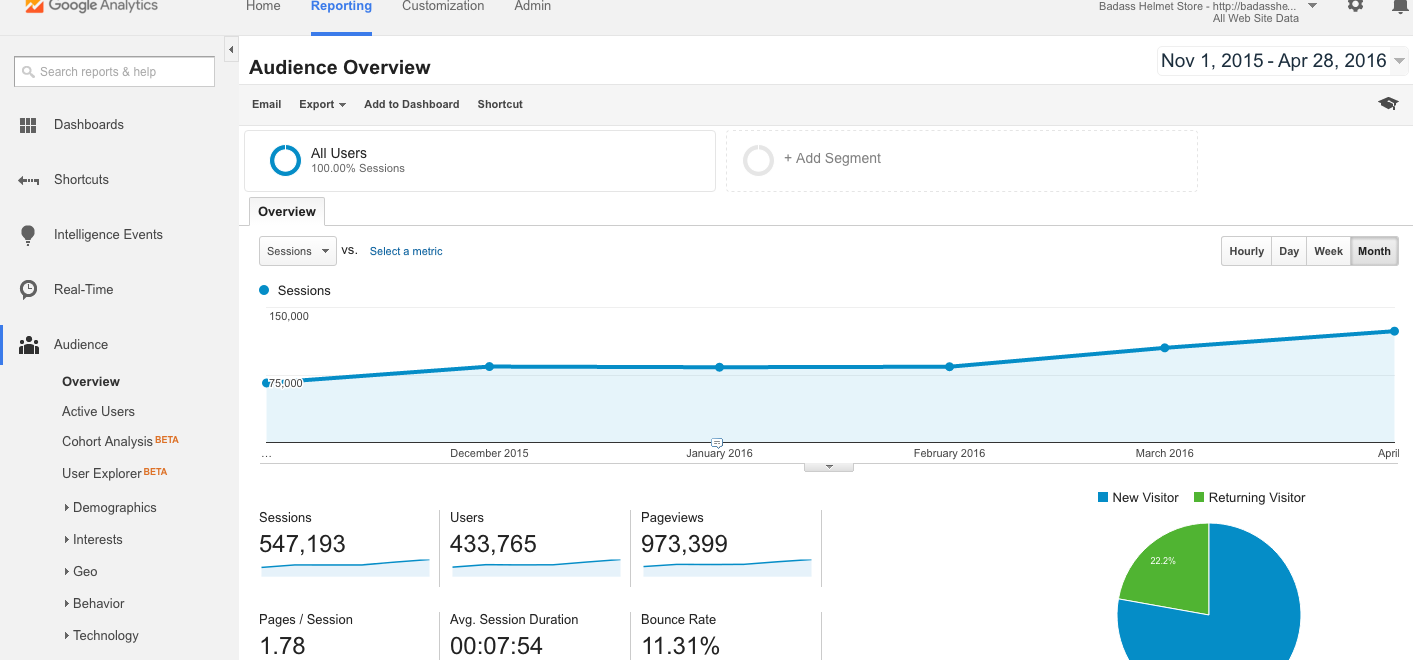The width and height of the screenshot is (1413, 660).
Task: Click the April data point on chart
Action: coord(1394,331)
